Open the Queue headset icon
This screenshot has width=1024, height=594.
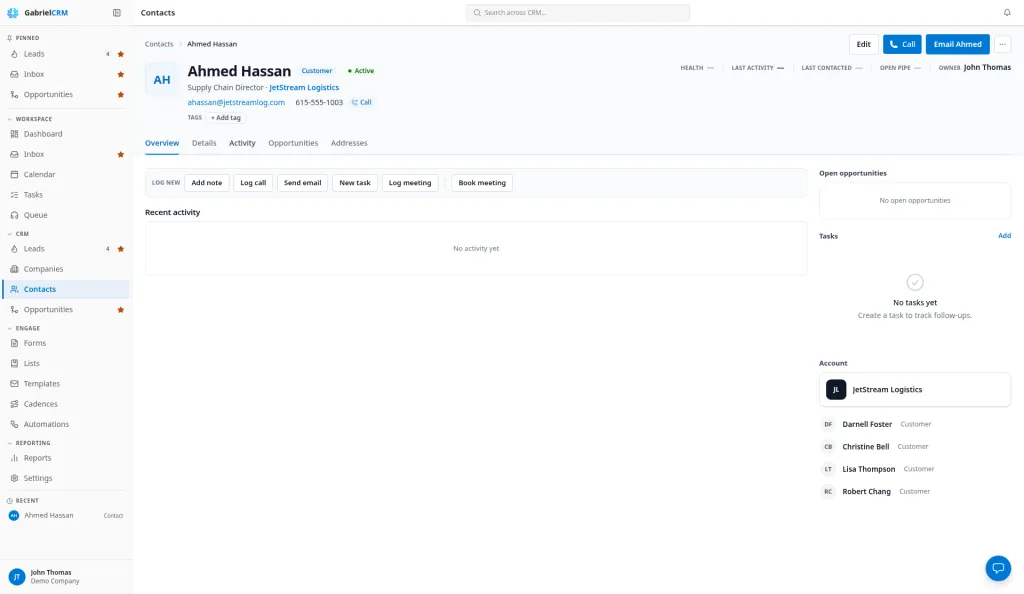click(14, 215)
